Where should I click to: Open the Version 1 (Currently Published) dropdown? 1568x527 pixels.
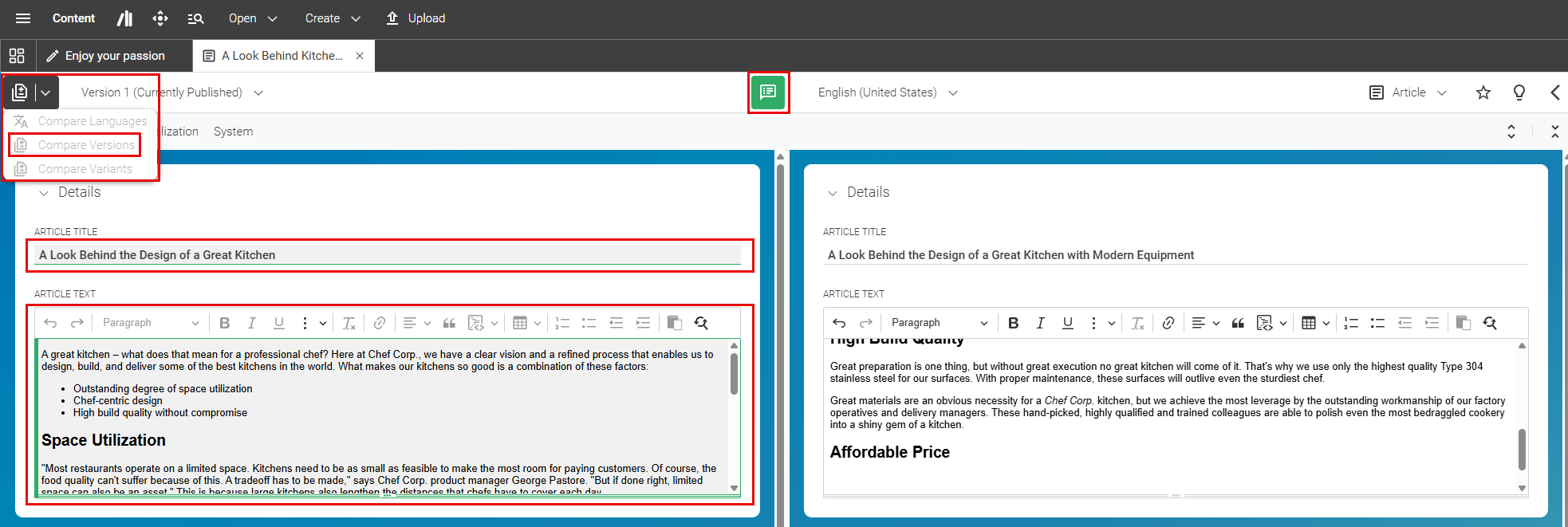pyautogui.click(x=172, y=92)
